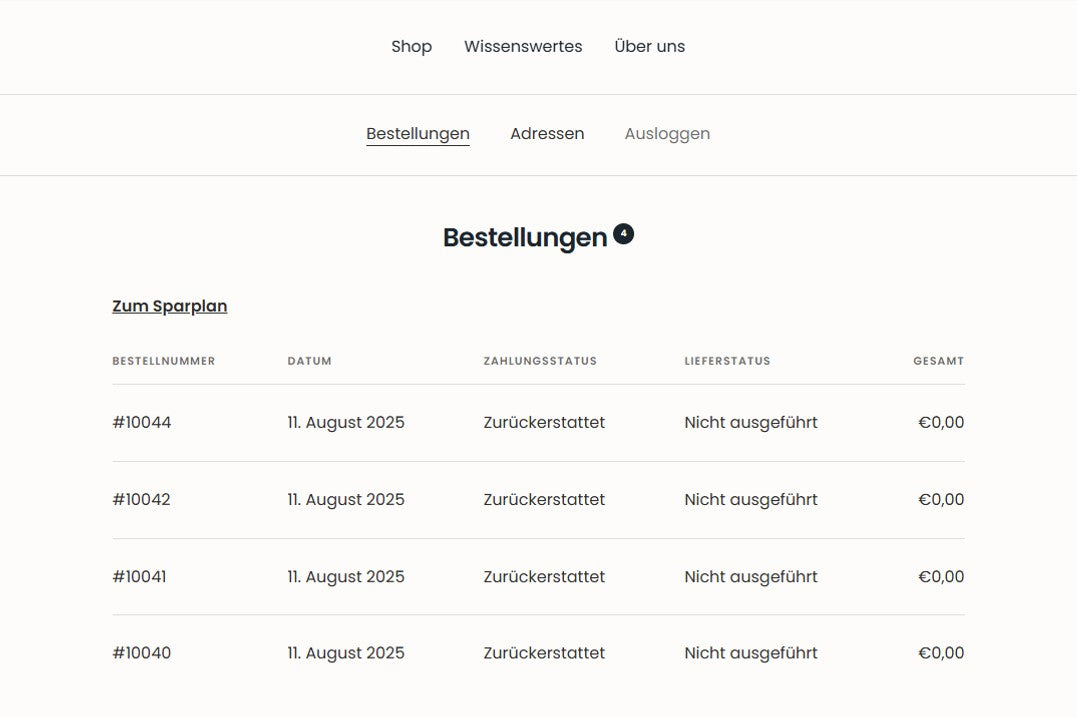Viewport: 1077px width, 718px height.
Task: Switch to the Adressen tab
Action: coord(547,133)
